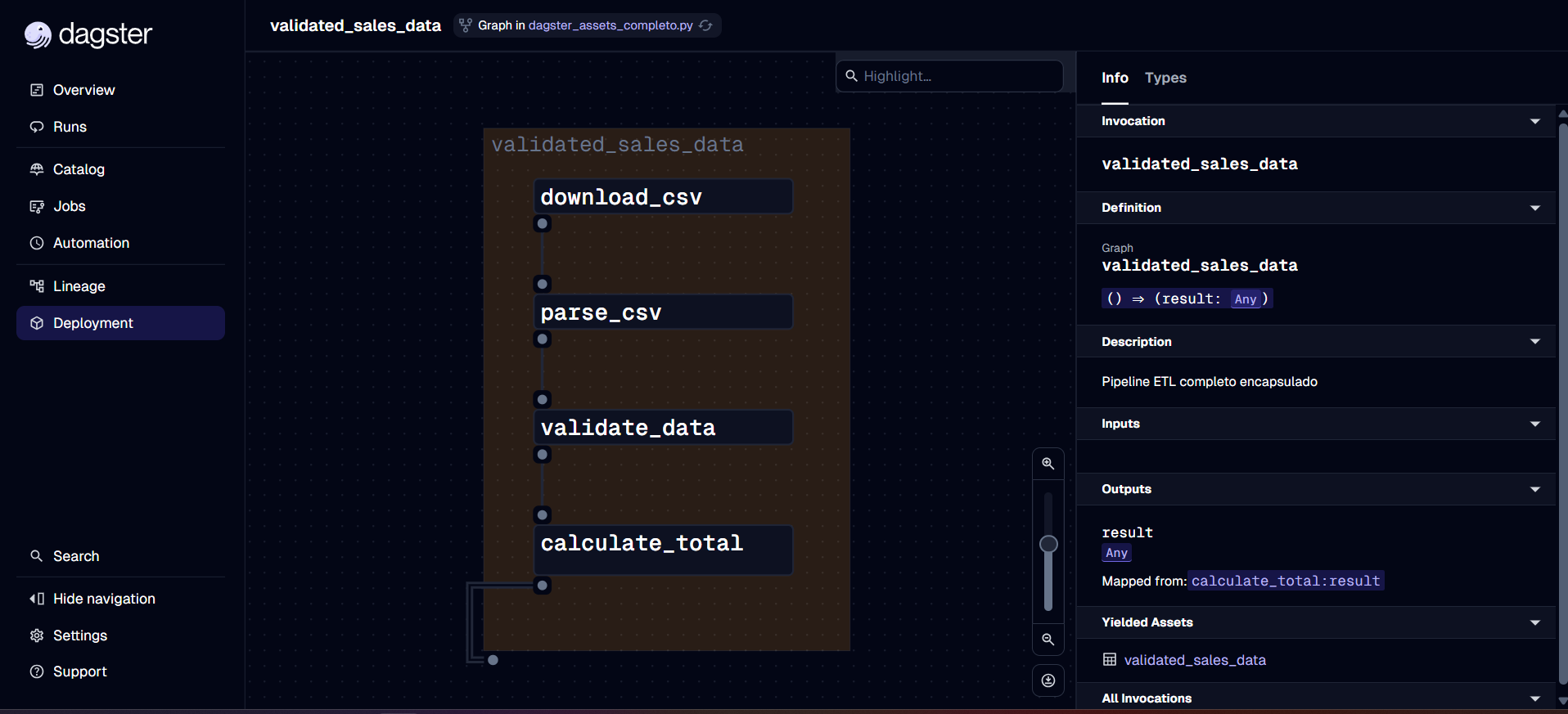The height and width of the screenshot is (714, 1568).
Task: Click download_csv output port dot
Action: 542,223
